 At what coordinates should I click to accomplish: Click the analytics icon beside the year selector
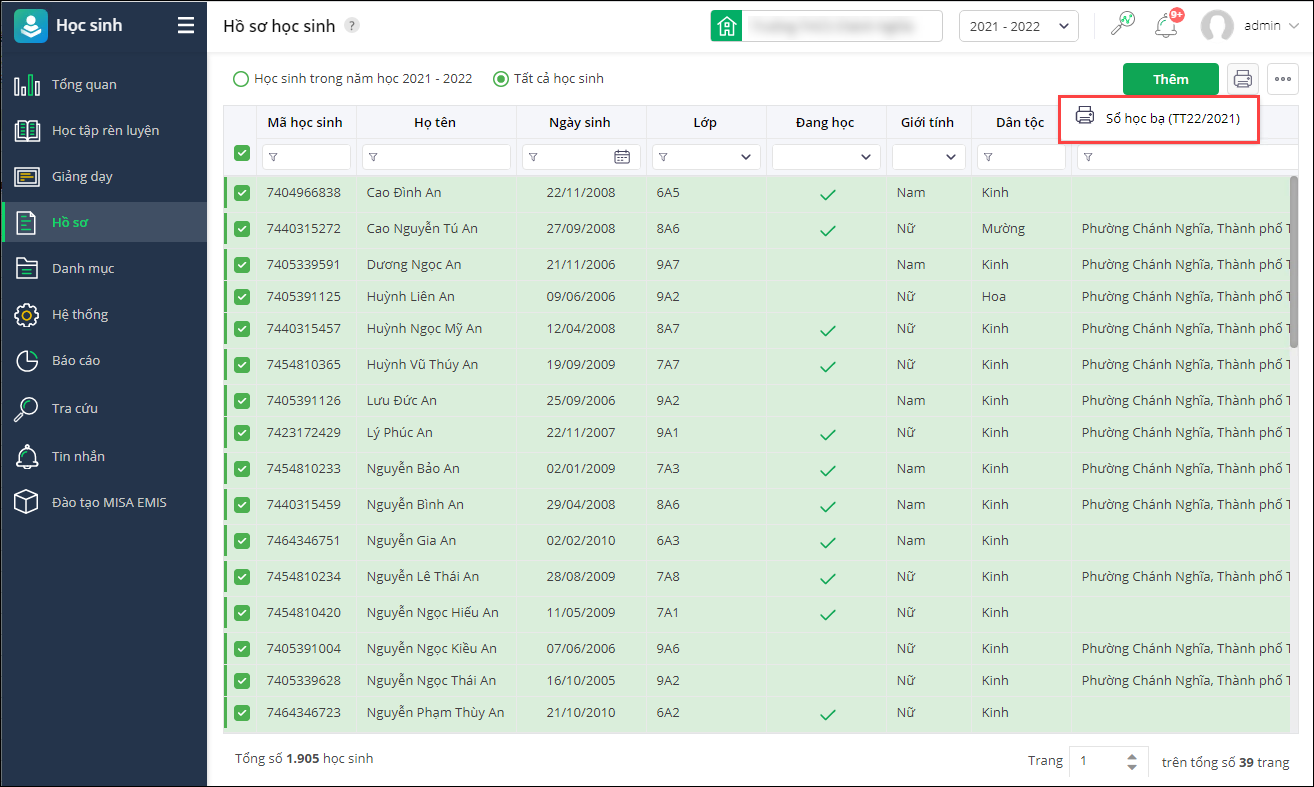(x=1123, y=26)
